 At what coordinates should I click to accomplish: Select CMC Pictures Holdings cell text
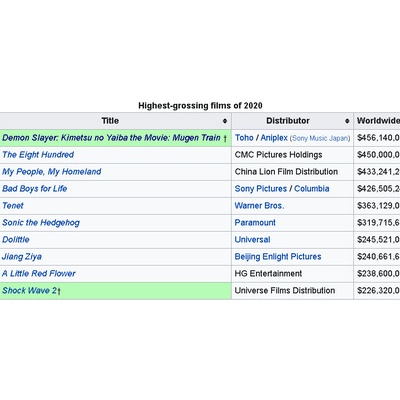278,155
